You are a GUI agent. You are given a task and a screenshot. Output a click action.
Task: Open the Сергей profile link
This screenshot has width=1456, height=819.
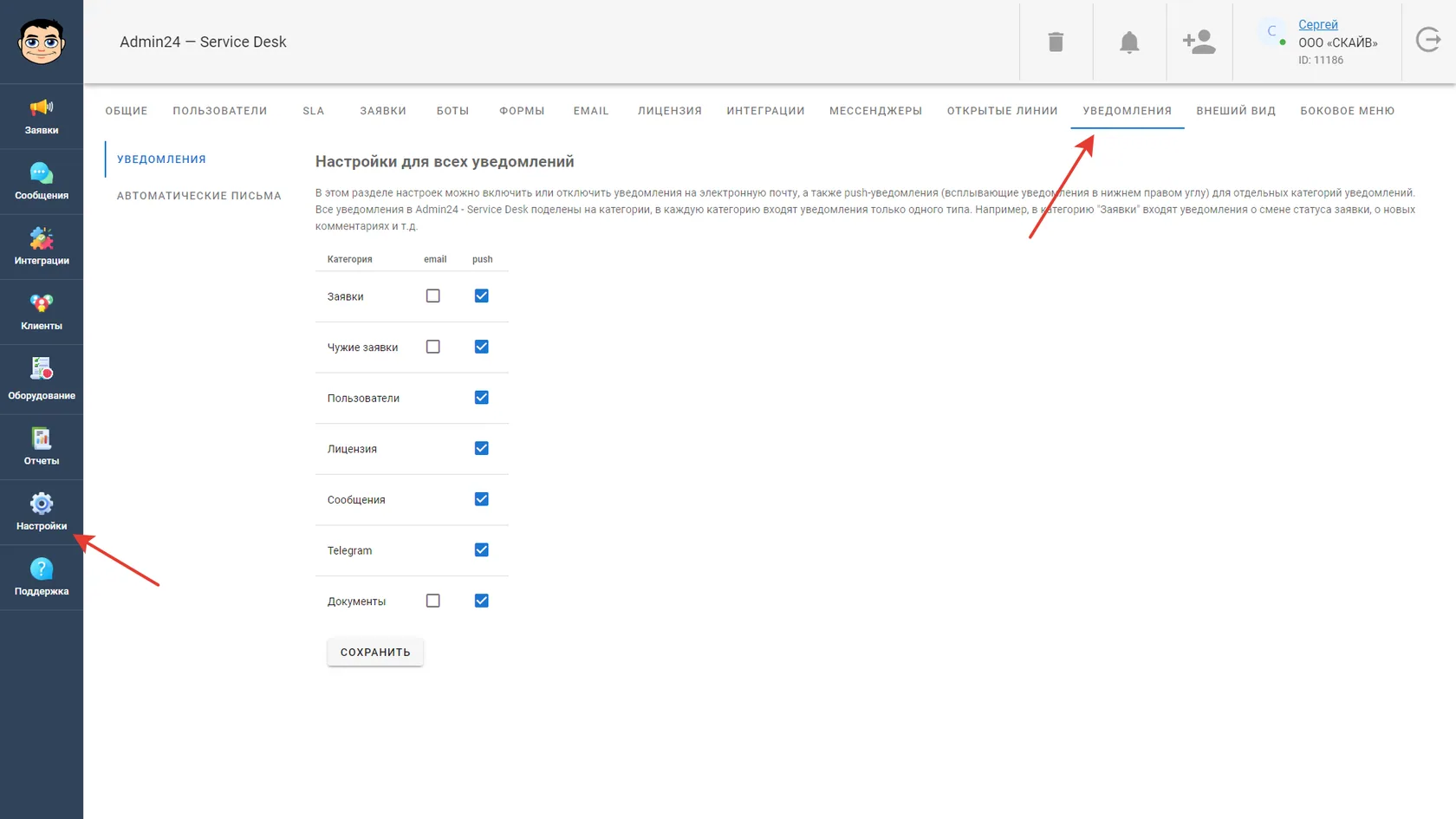(1318, 24)
